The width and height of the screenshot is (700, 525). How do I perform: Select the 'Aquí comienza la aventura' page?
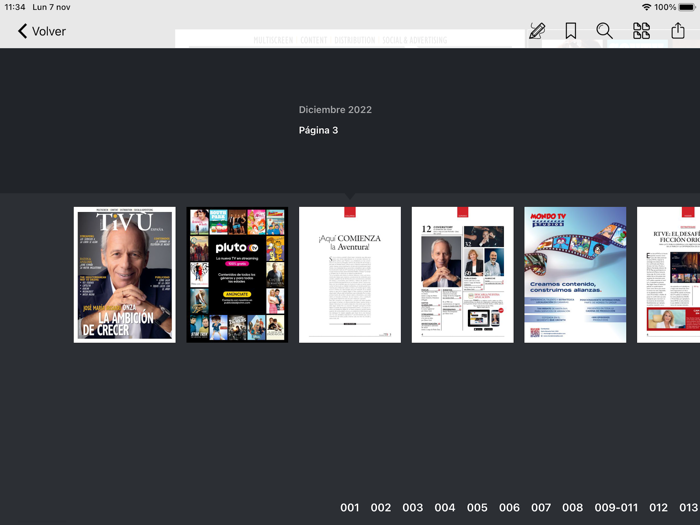point(350,275)
